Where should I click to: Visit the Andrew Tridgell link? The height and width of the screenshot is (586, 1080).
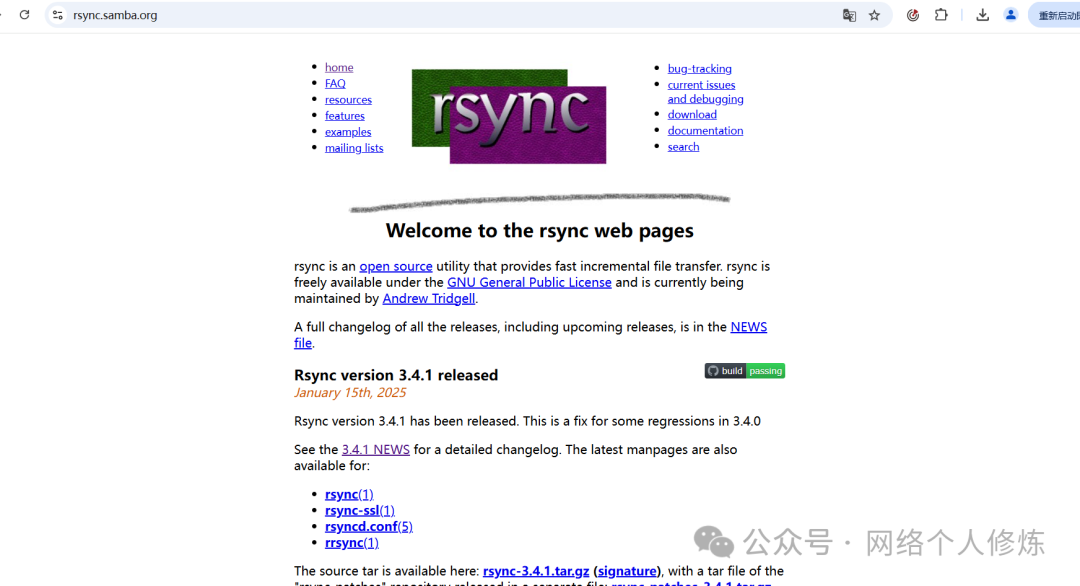click(428, 299)
